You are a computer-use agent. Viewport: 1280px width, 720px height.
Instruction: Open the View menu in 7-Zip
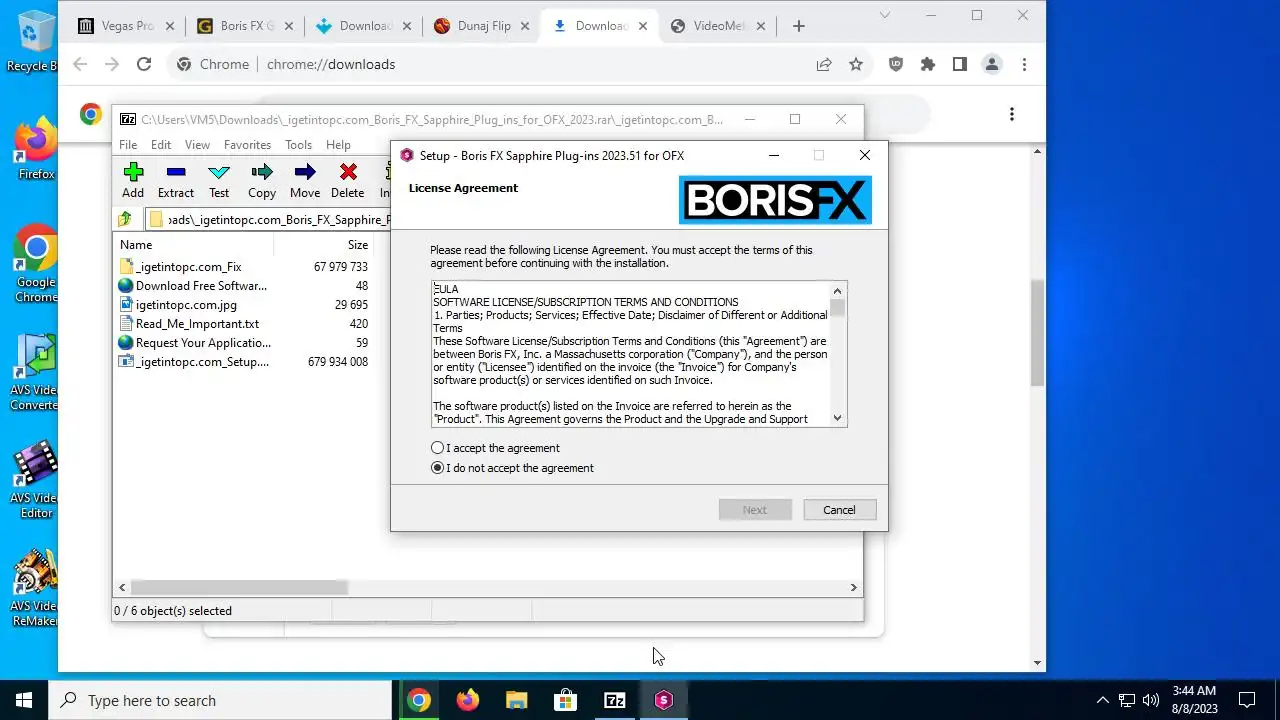197,145
